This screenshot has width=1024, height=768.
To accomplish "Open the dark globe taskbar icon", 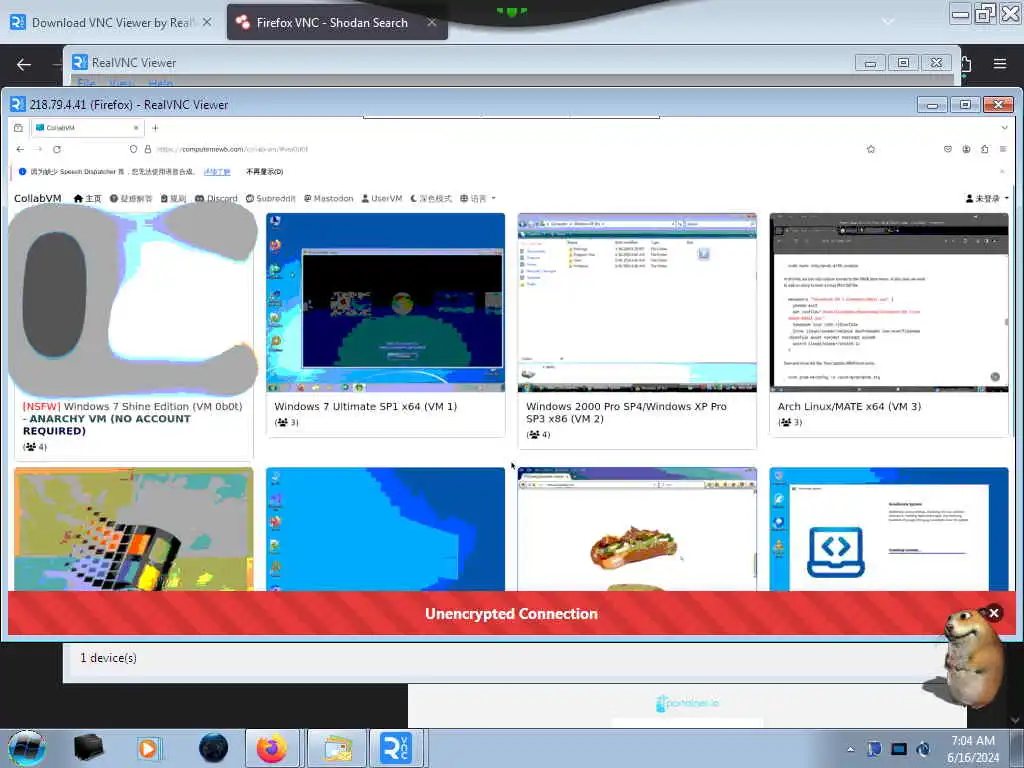I will (x=214, y=748).
